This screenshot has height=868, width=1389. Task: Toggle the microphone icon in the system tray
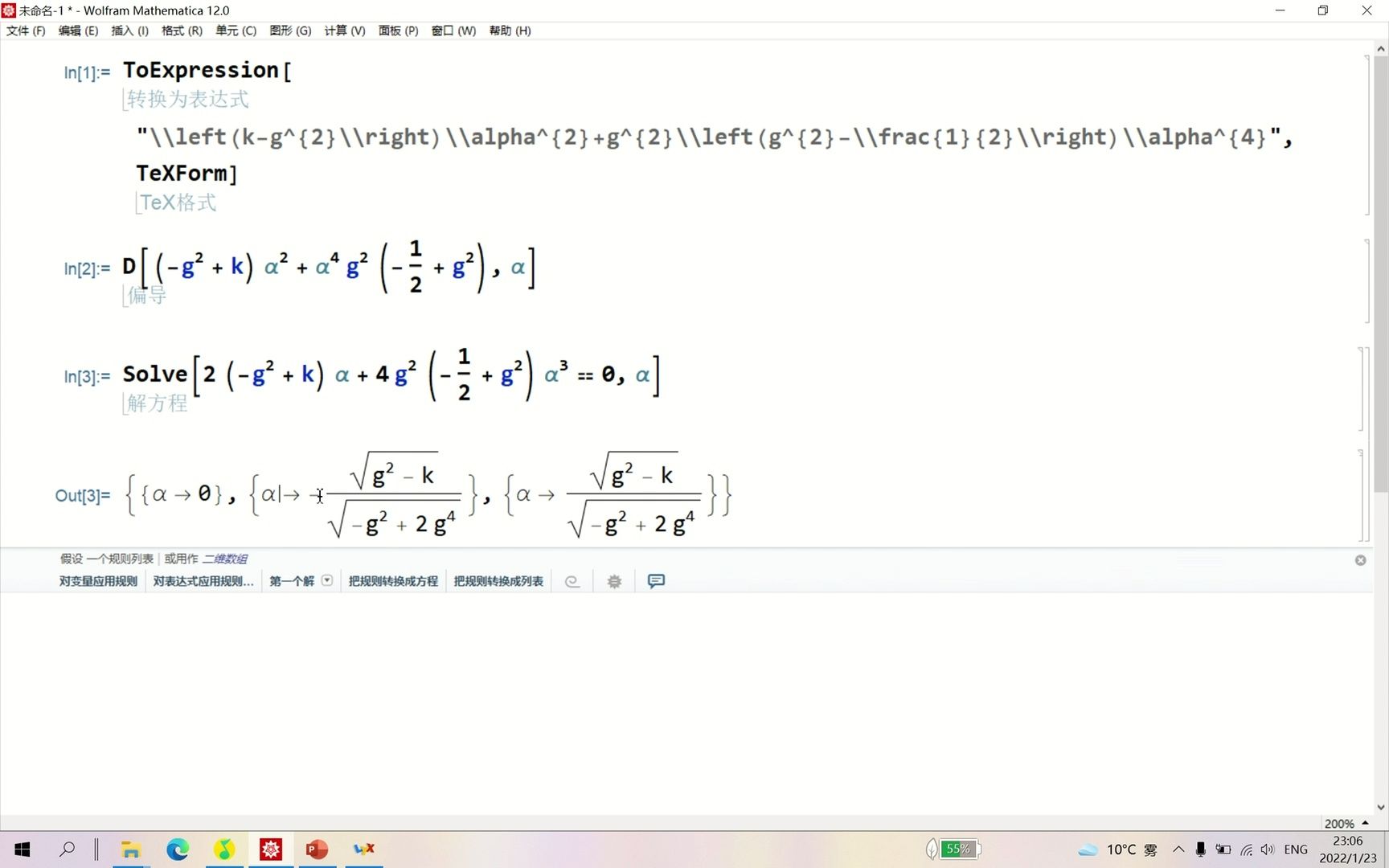coord(1200,849)
